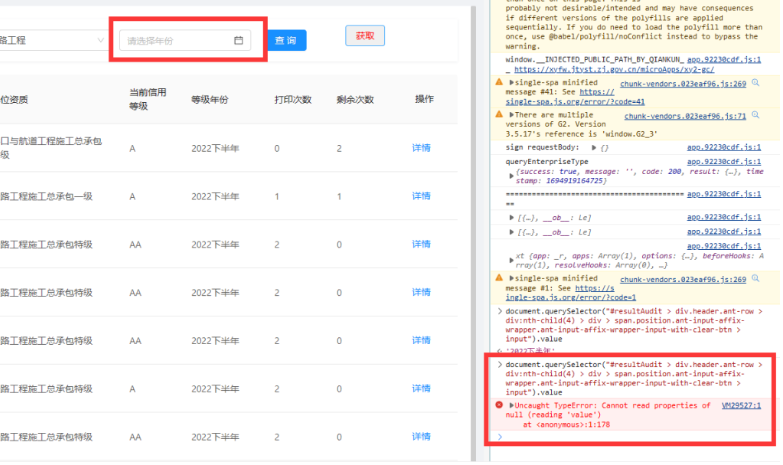
Task: Open 详情 for 路工程施工总承包一级 row
Action: click(x=421, y=196)
